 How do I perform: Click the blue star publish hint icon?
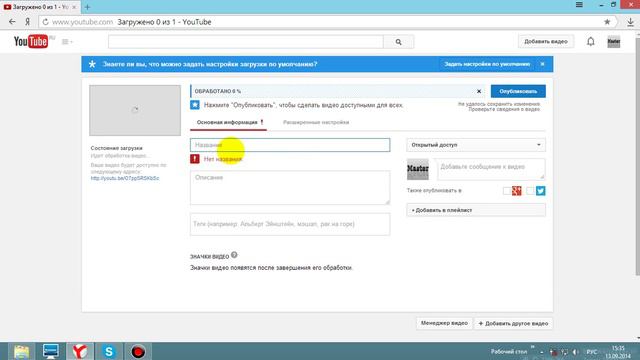point(195,105)
